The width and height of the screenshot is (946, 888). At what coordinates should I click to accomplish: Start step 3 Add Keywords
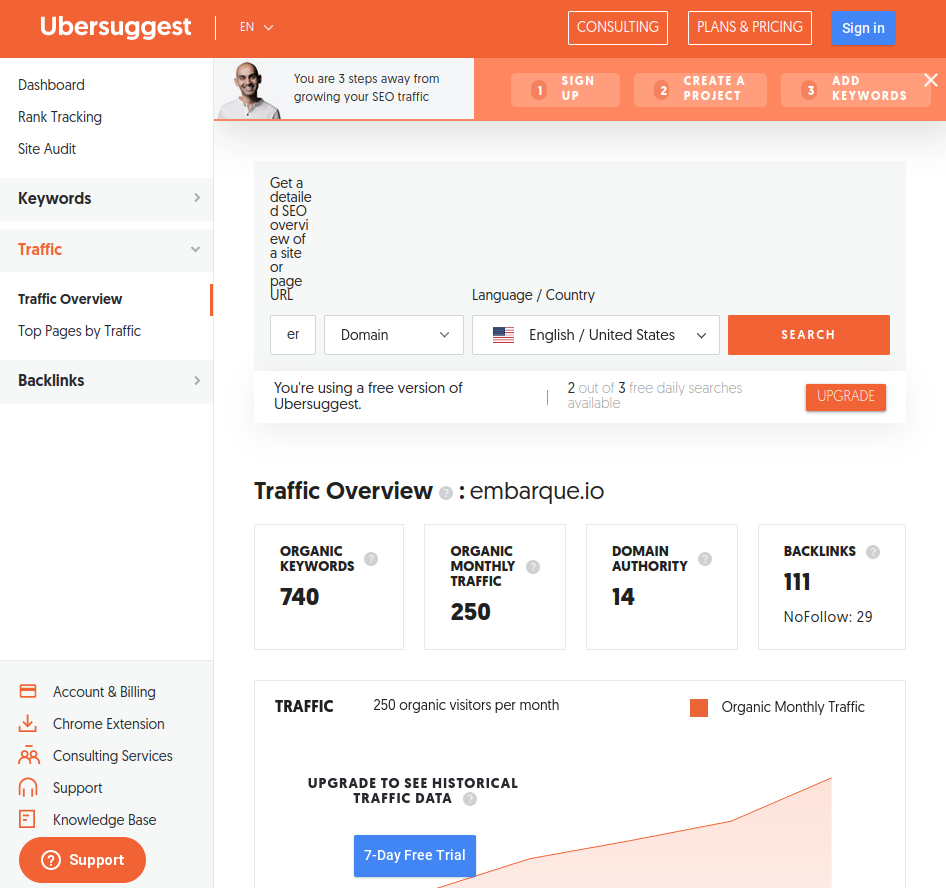point(856,89)
